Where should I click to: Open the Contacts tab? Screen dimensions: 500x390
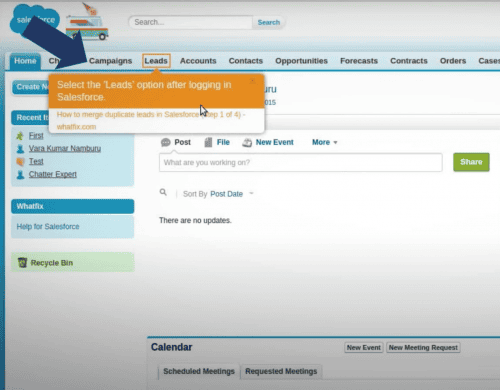pyautogui.click(x=246, y=61)
